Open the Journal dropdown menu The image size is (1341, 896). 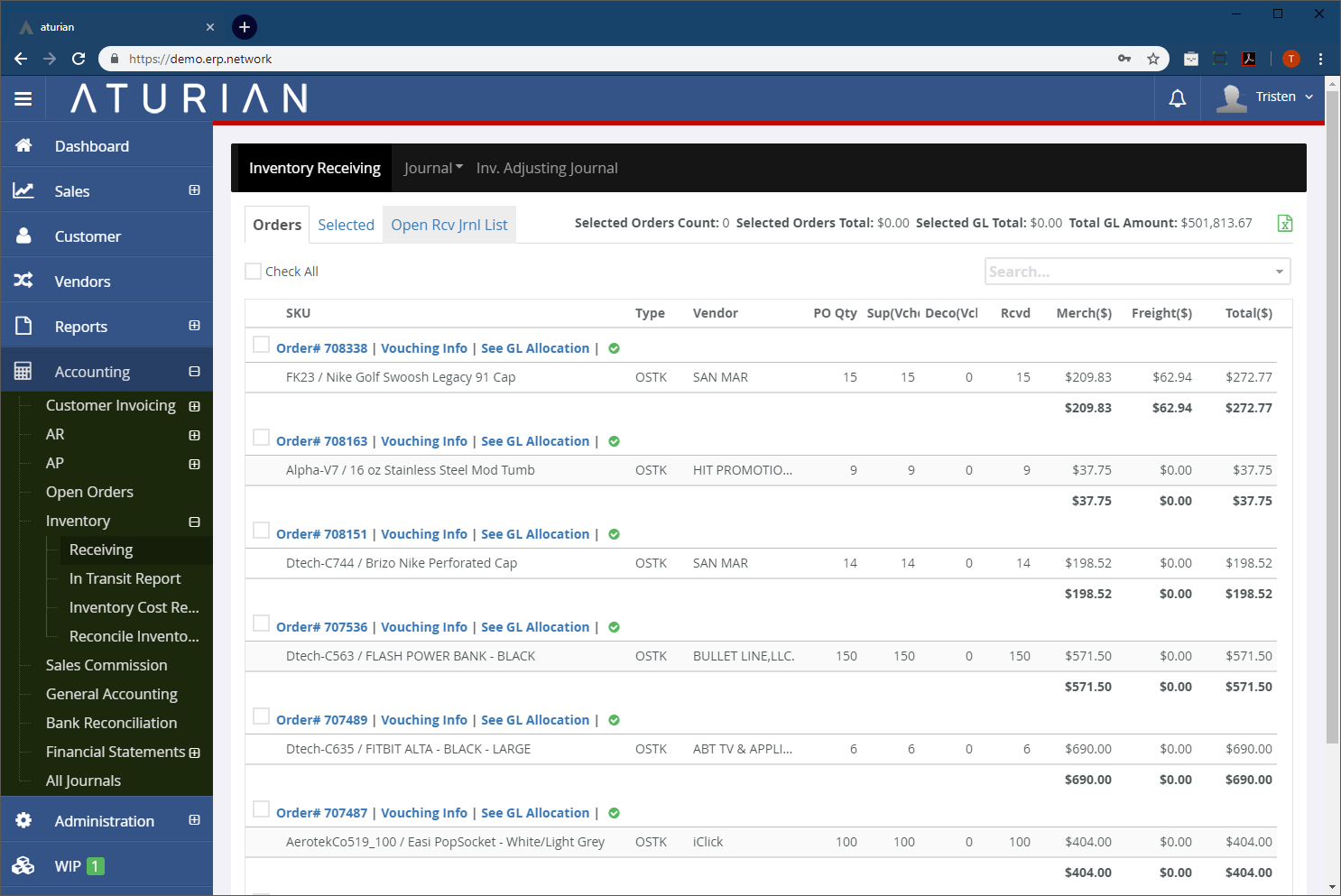click(x=433, y=168)
